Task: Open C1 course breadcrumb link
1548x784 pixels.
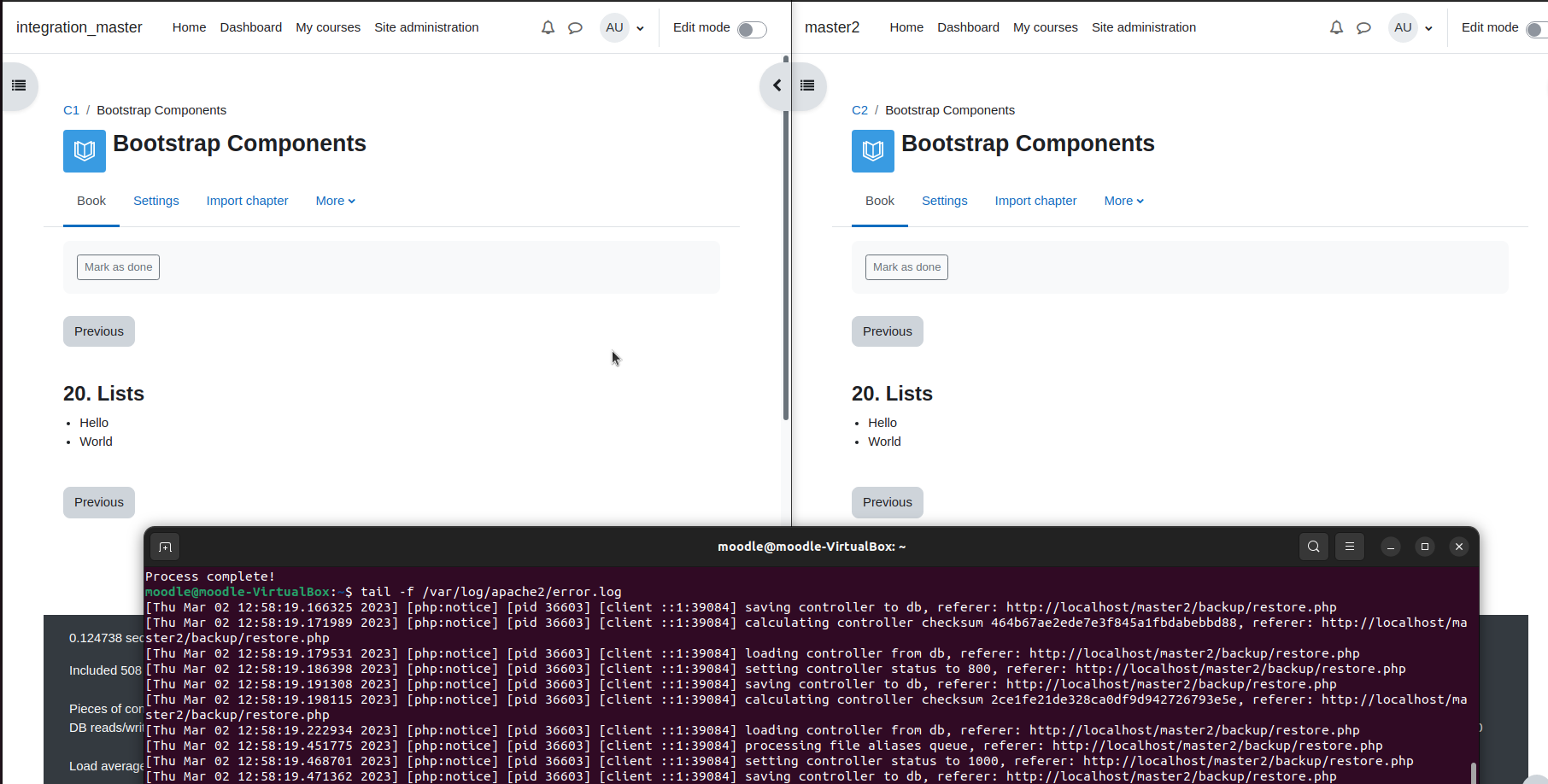Action: pyautogui.click(x=71, y=110)
